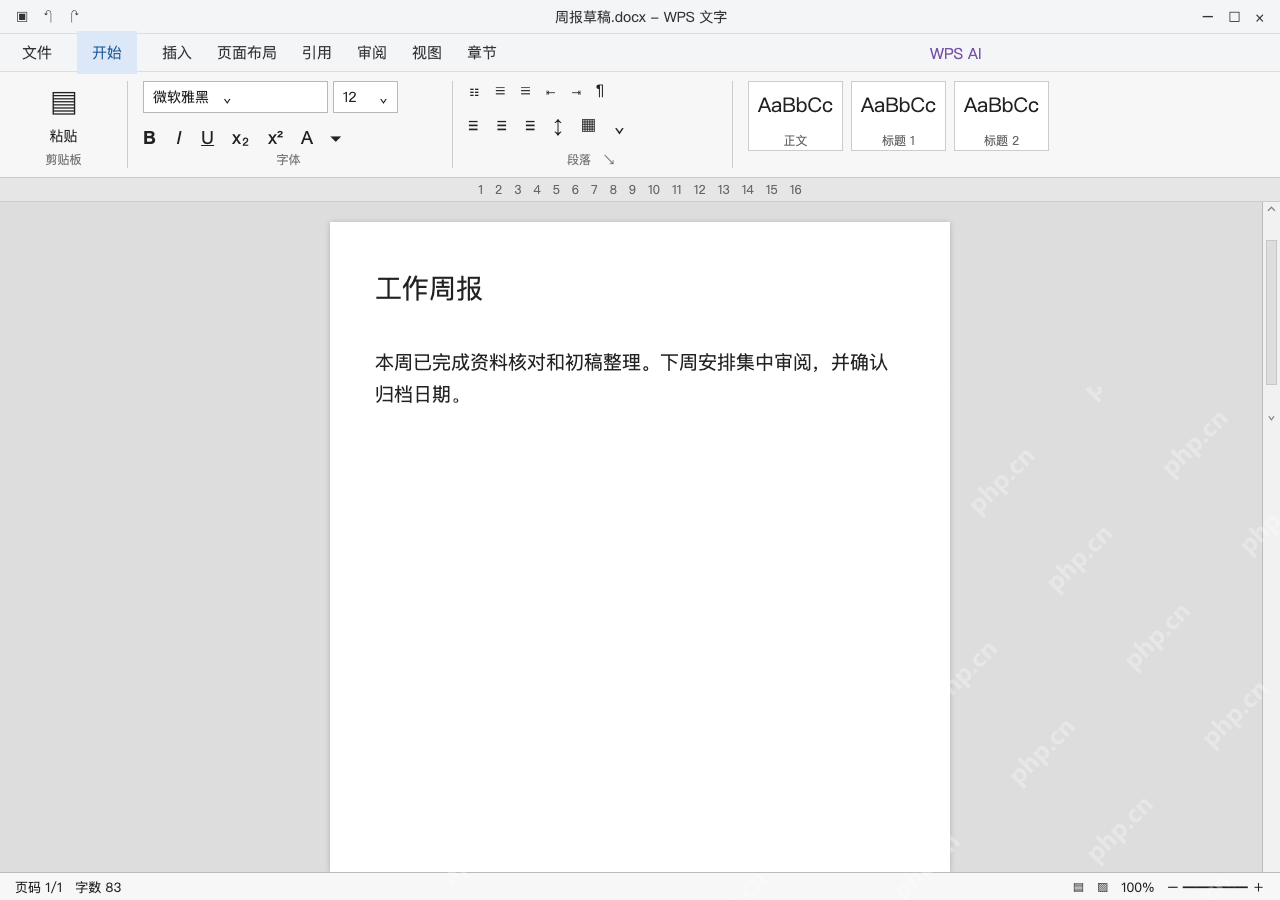Toggle bold formatting
The width and height of the screenshot is (1280, 900).
pos(149,138)
